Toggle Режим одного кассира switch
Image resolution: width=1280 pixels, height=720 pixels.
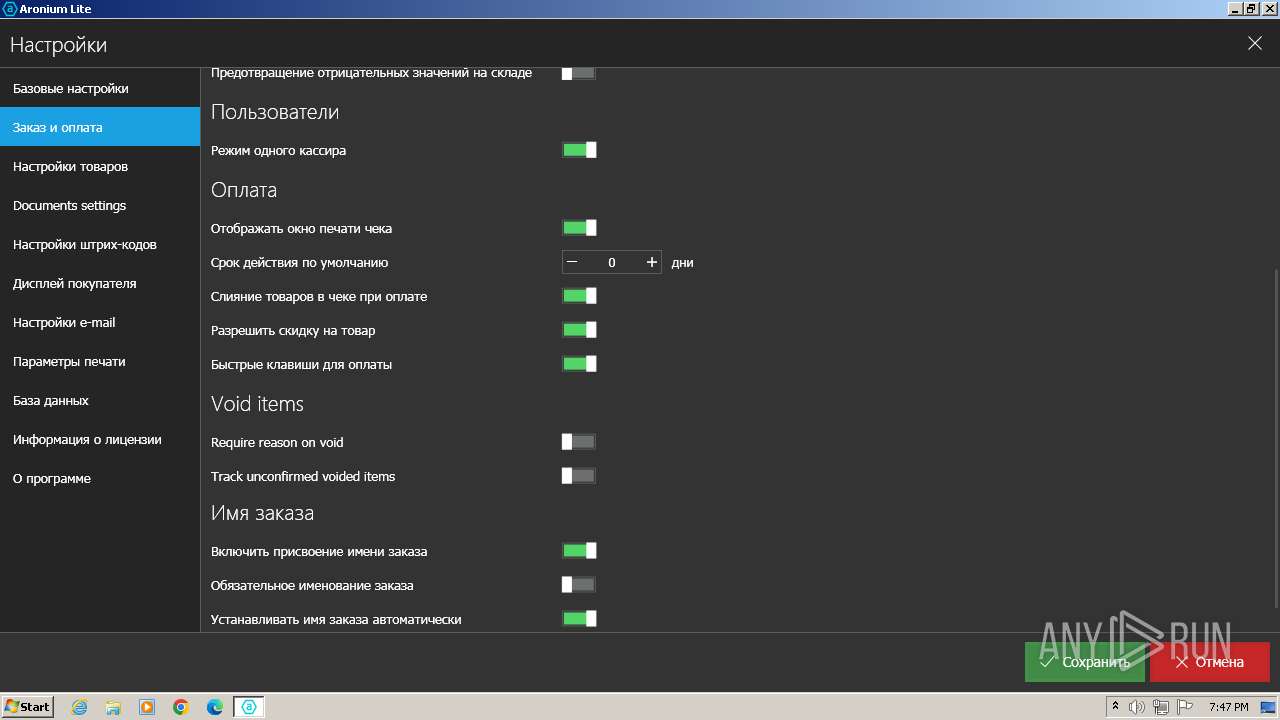(579, 150)
